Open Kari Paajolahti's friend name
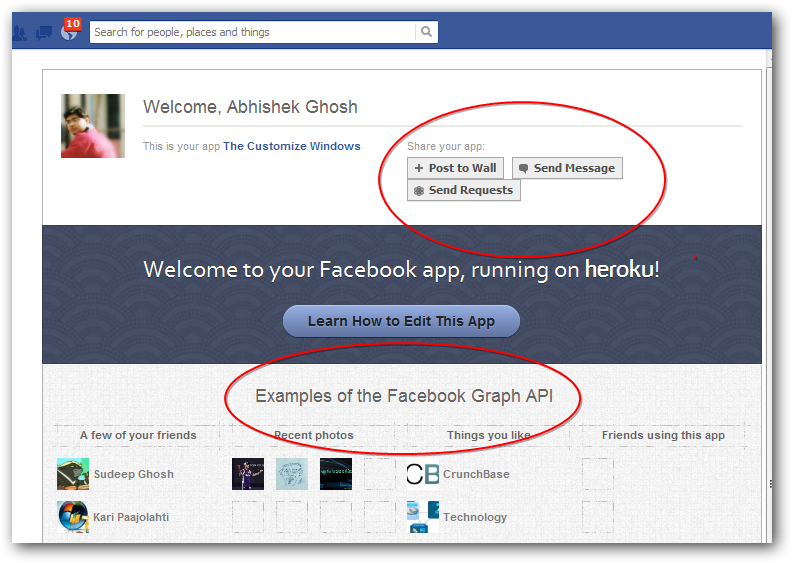 pos(131,517)
